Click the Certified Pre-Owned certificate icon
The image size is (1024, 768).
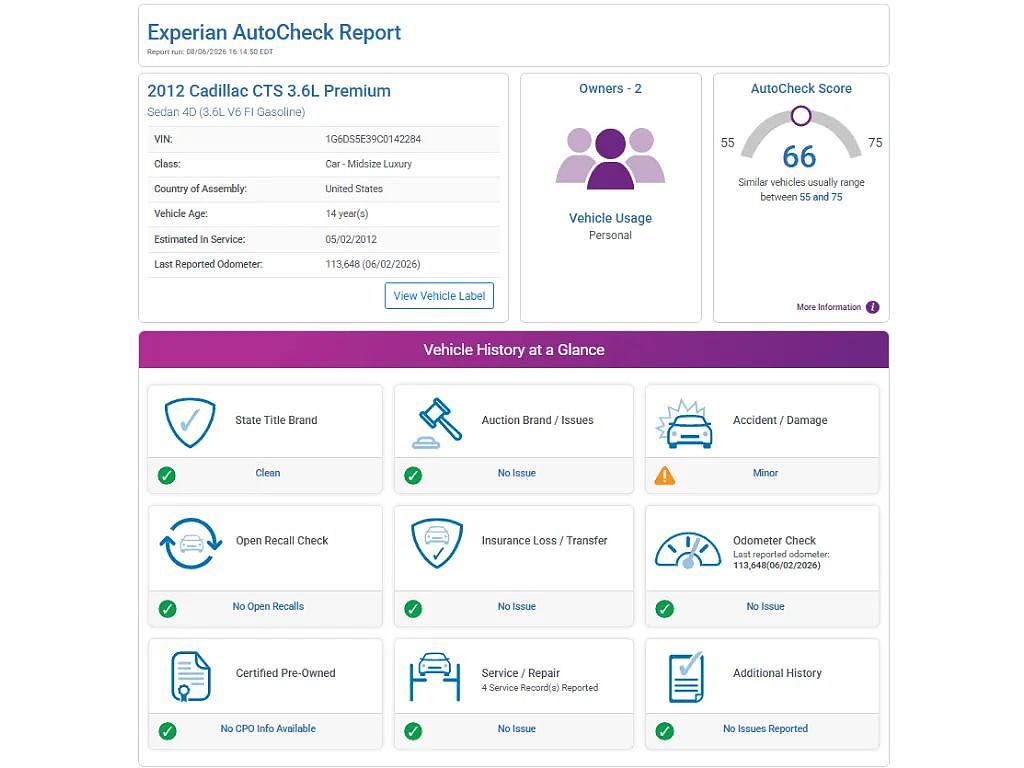190,677
